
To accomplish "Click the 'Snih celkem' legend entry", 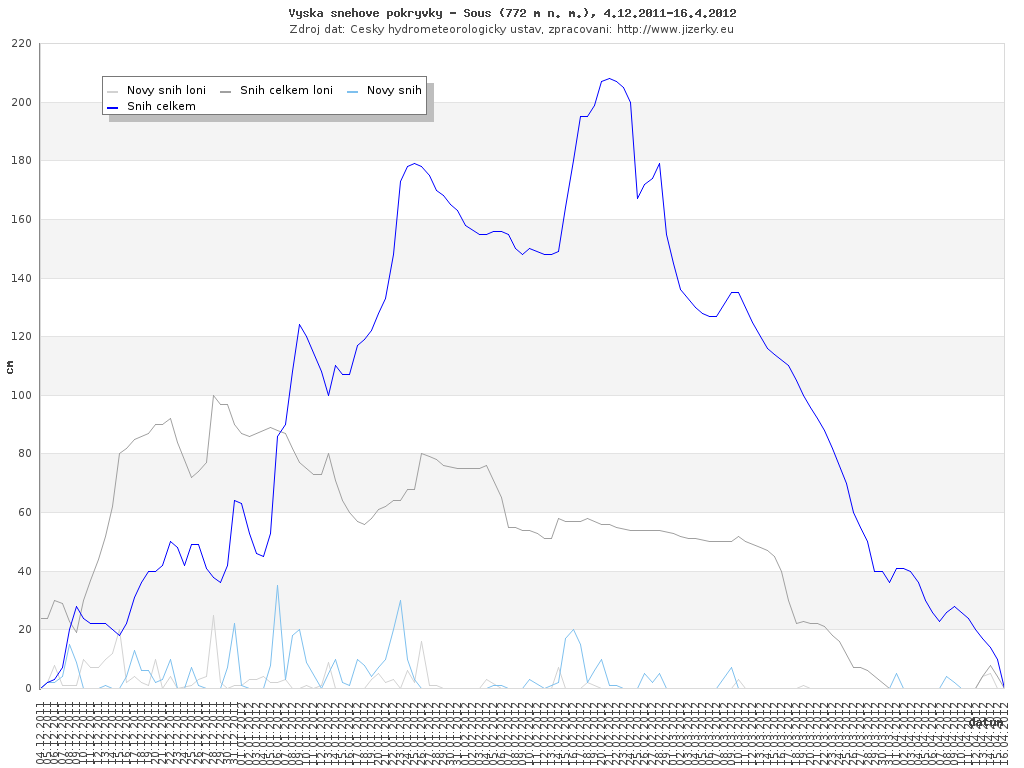I will click(x=161, y=106).
